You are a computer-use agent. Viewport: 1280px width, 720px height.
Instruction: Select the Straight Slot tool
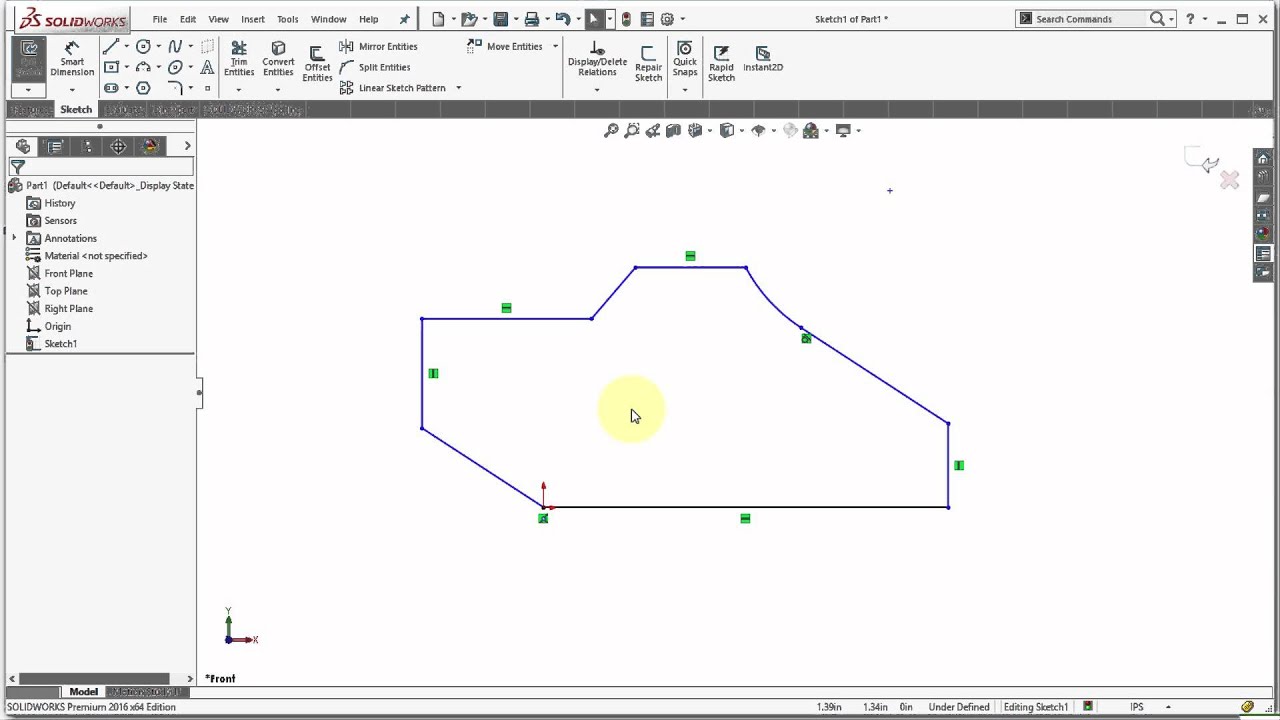click(111, 88)
